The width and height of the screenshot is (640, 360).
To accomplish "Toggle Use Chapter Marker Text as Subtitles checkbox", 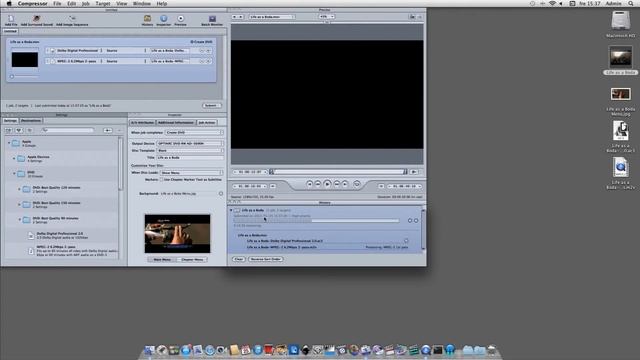I will [x=161, y=180].
